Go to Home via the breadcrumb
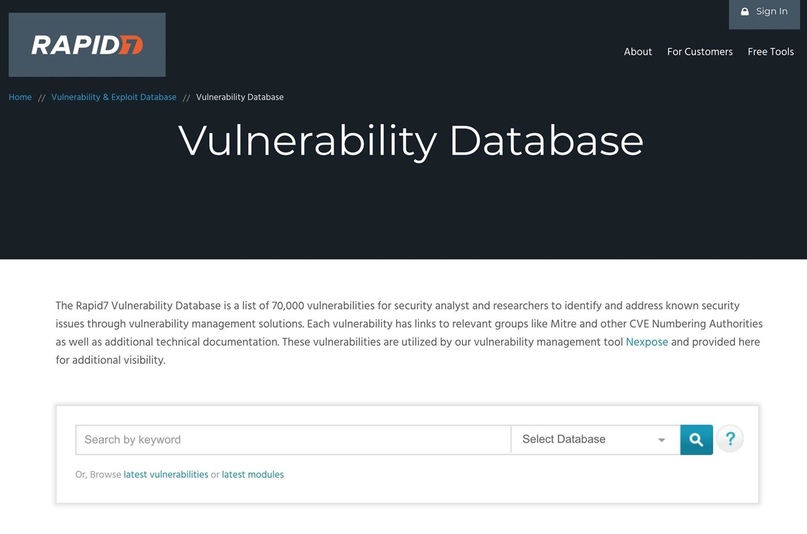This screenshot has height=534, width=807. tap(20, 97)
